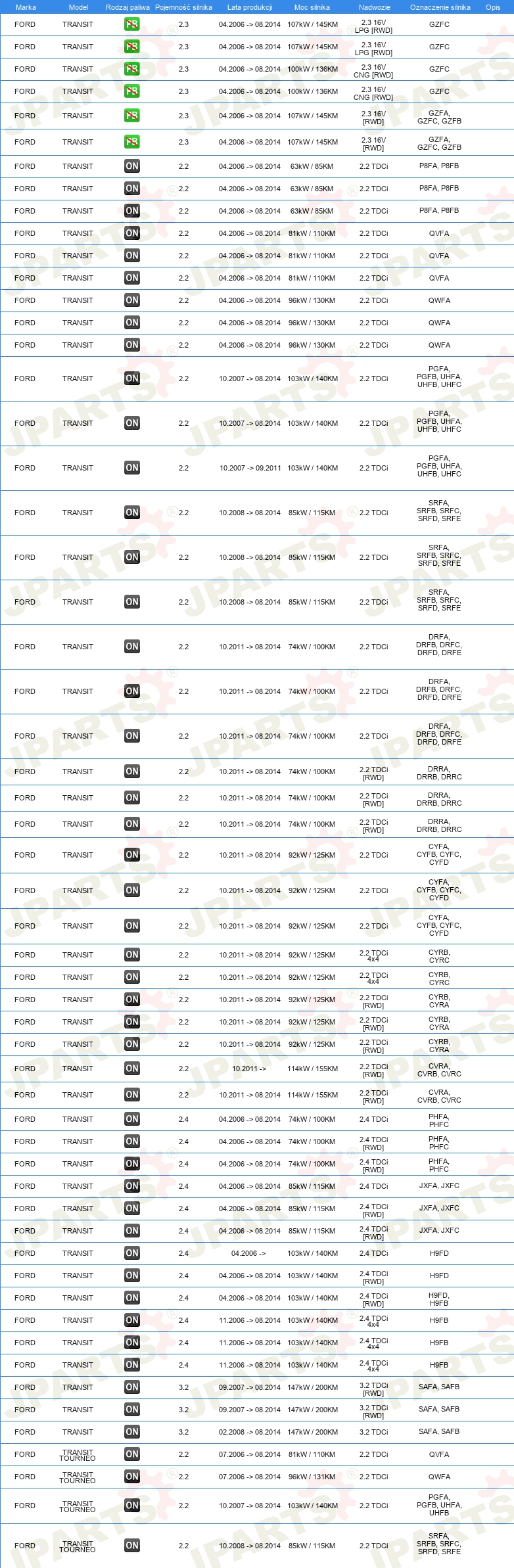Viewport: 514px width, 1568px height.
Task: Select the Oznaczenie silnika column header
Action: tap(440, 7)
